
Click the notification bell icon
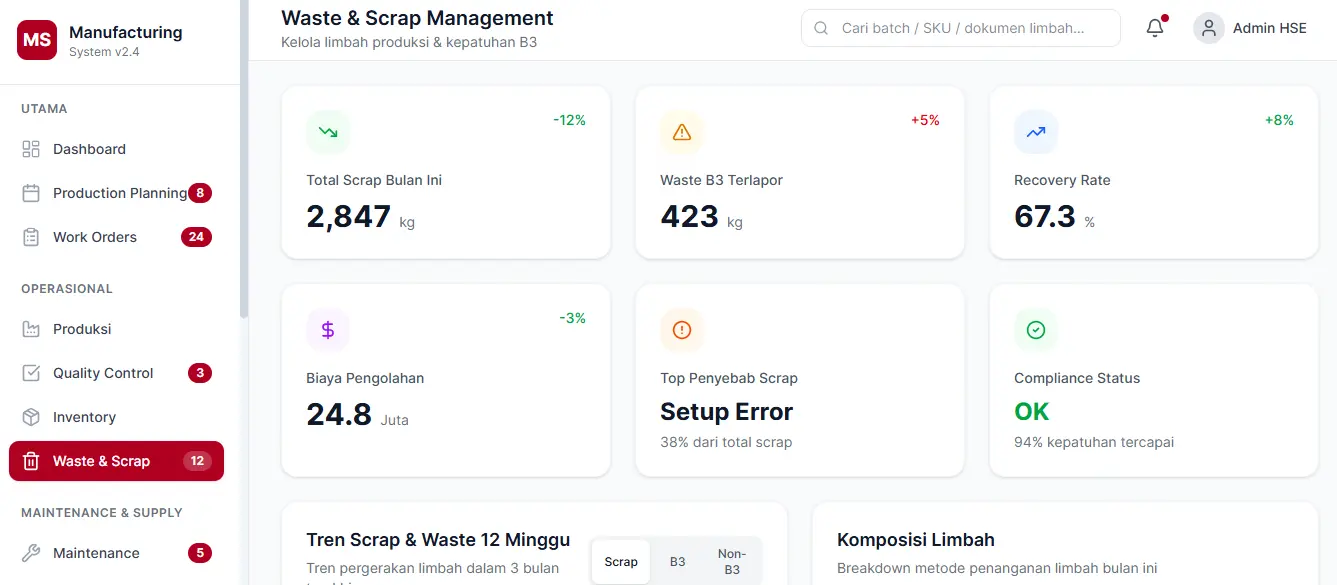tap(1155, 28)
